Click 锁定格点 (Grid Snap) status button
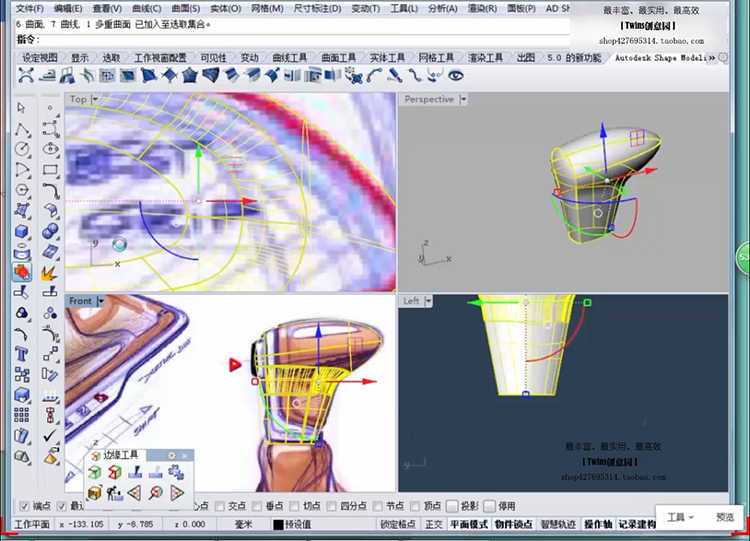Screen dimensions: 750x541 coord(397,524)
